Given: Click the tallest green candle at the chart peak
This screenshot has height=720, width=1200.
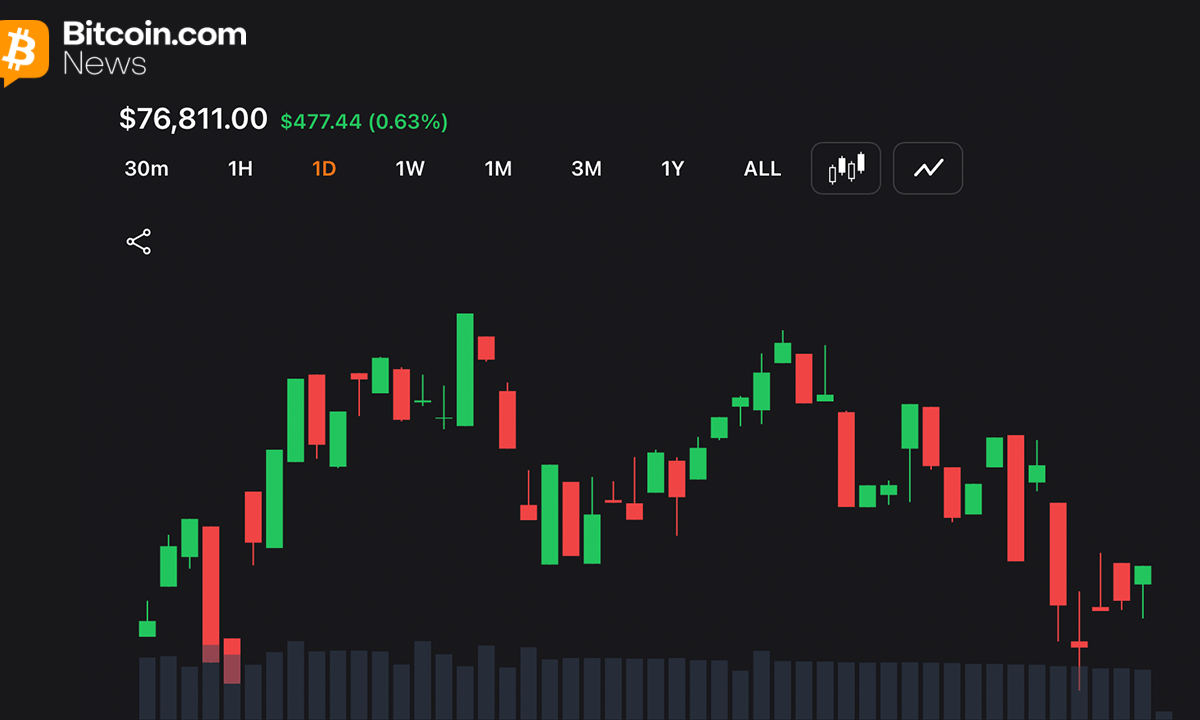Looking at the screenshot, I should (x=465, y=370).
